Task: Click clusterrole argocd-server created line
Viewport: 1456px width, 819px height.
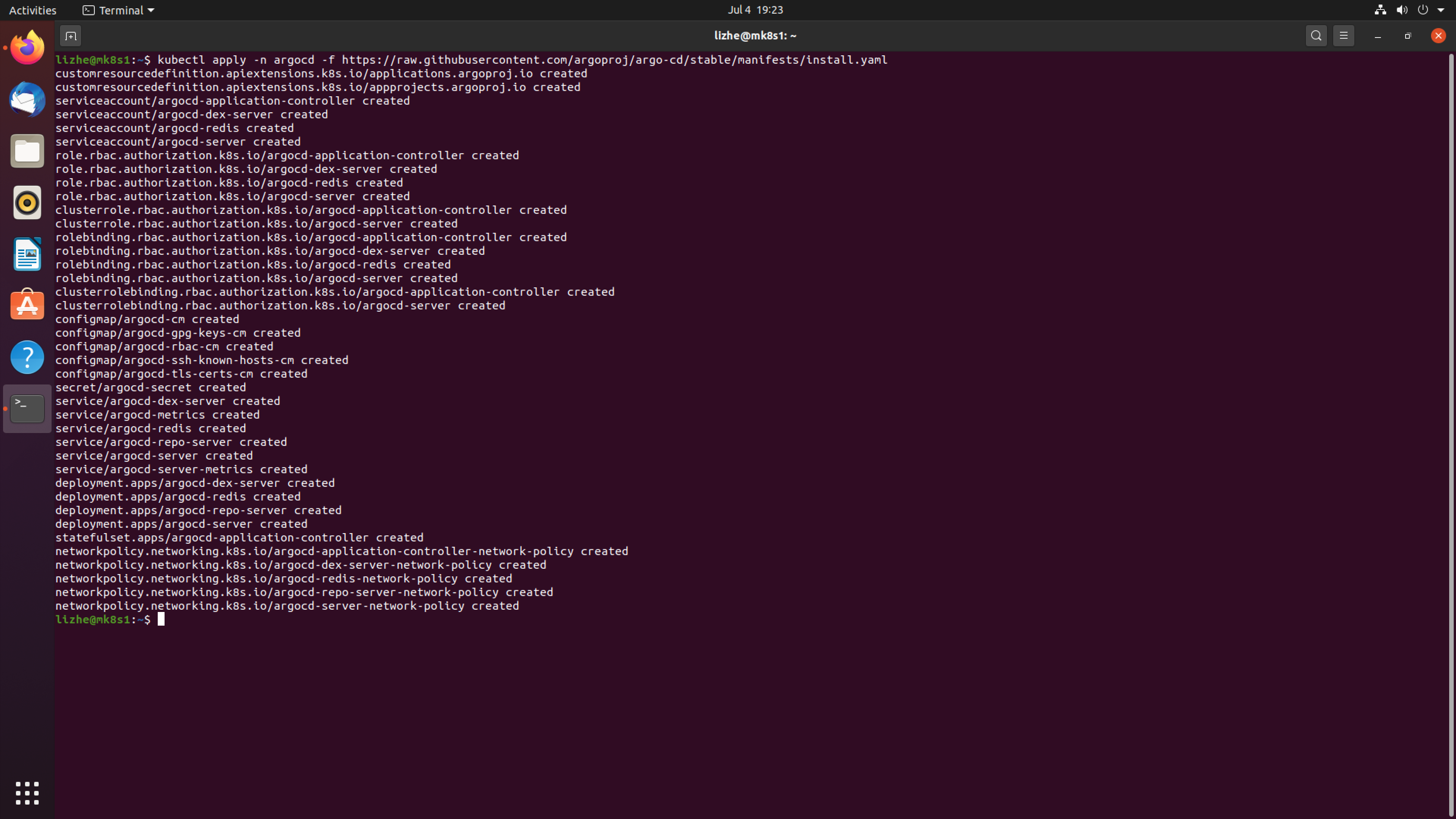Action: pos(257,223)
